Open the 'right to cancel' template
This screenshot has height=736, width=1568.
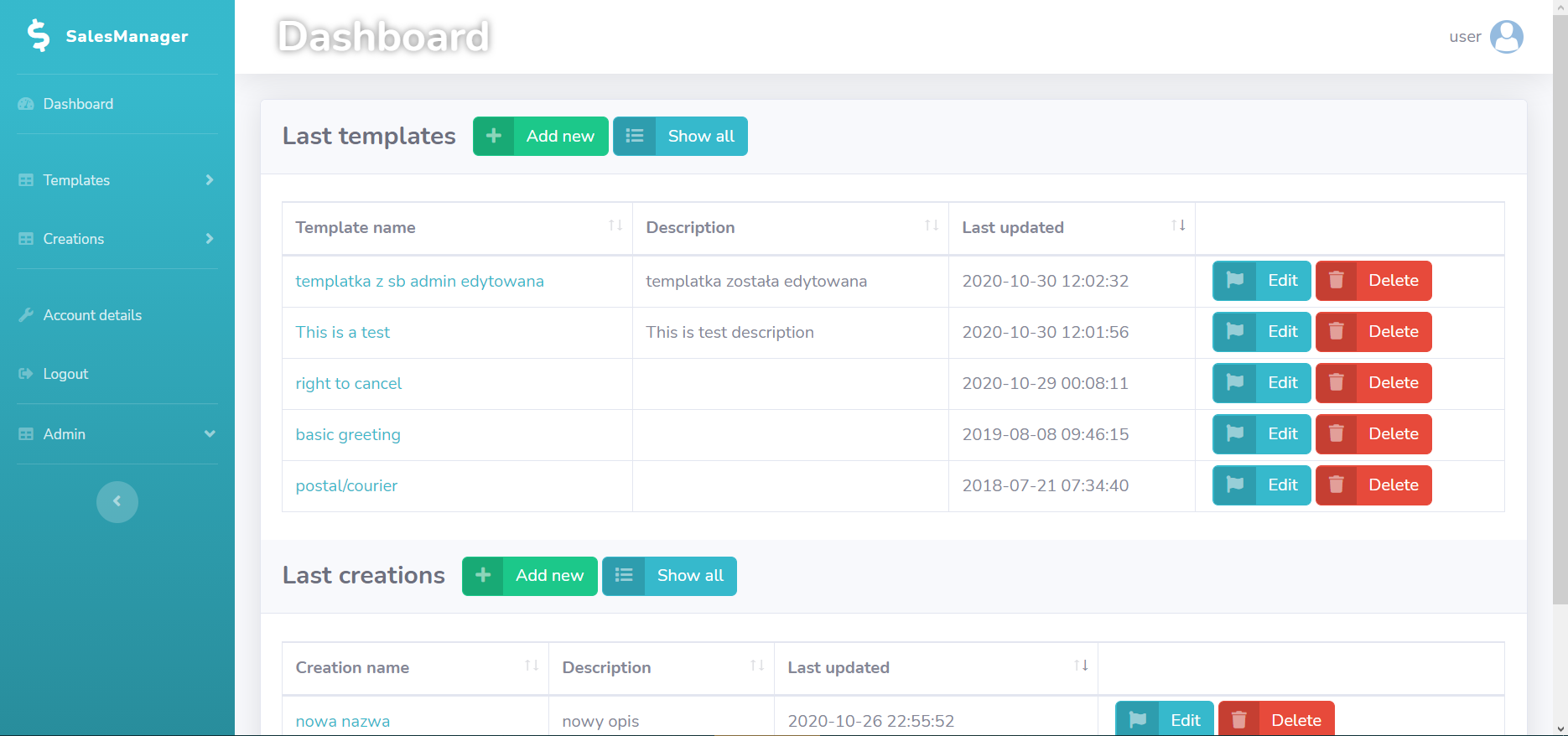tap(349, 384)
